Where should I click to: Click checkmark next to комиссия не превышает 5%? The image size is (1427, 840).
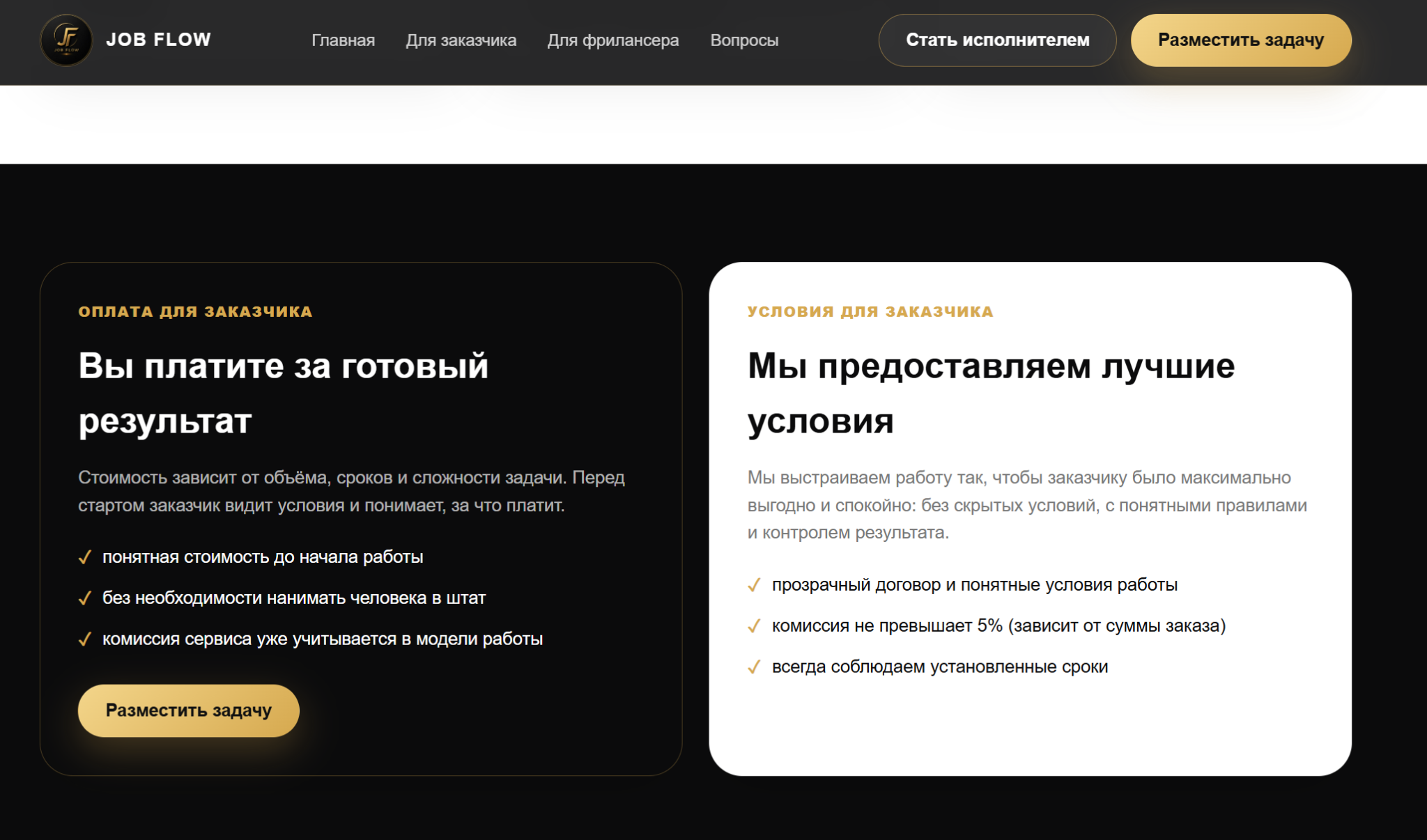[754, 626]
